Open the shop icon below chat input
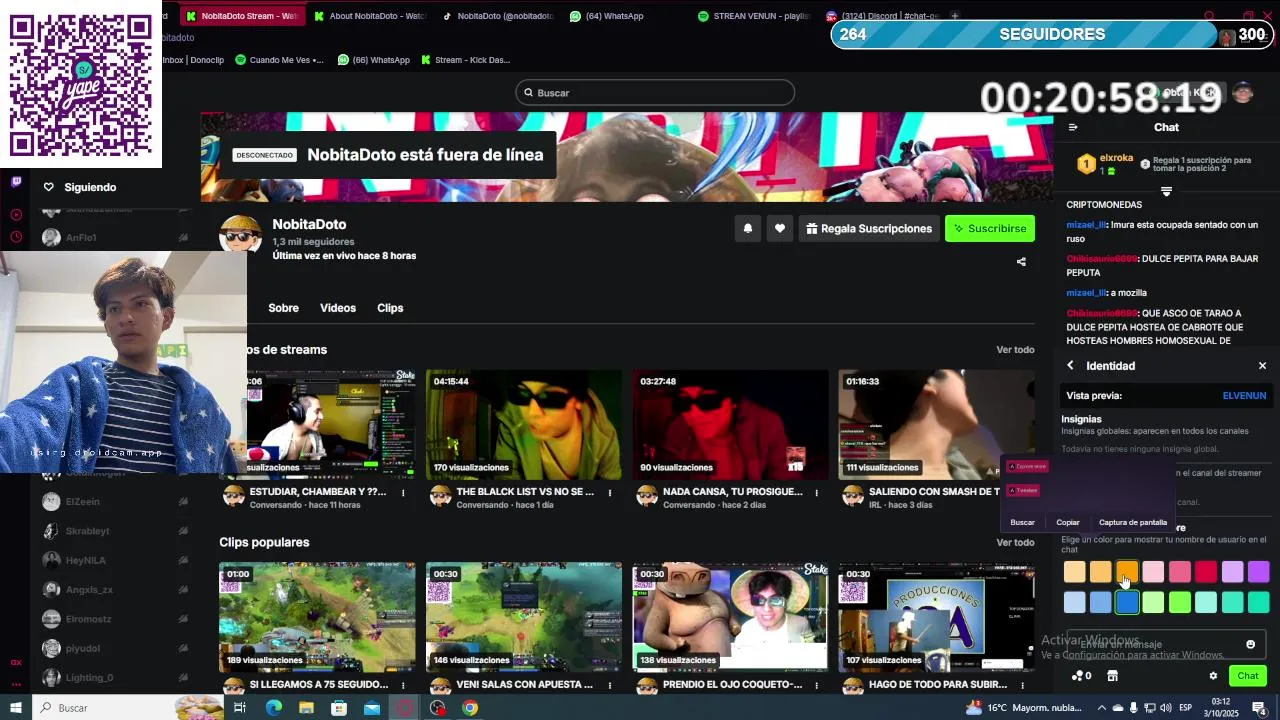The image size is (1280, 720). [1112, 676]
